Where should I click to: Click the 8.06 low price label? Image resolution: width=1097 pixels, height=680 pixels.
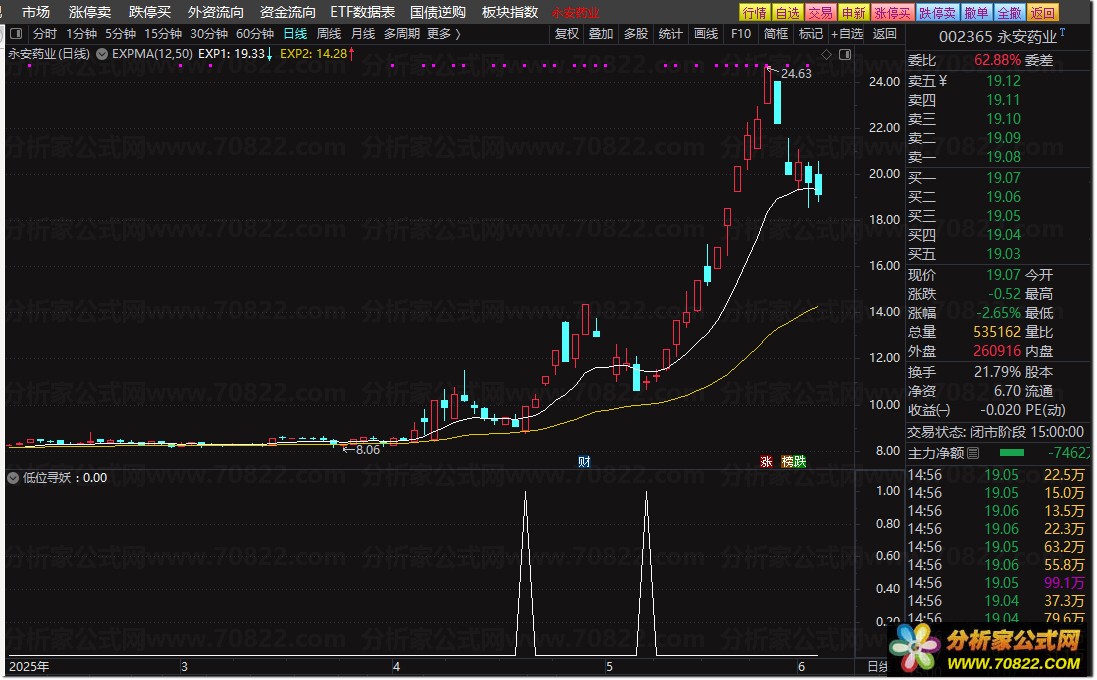click(x=367, y=450)
